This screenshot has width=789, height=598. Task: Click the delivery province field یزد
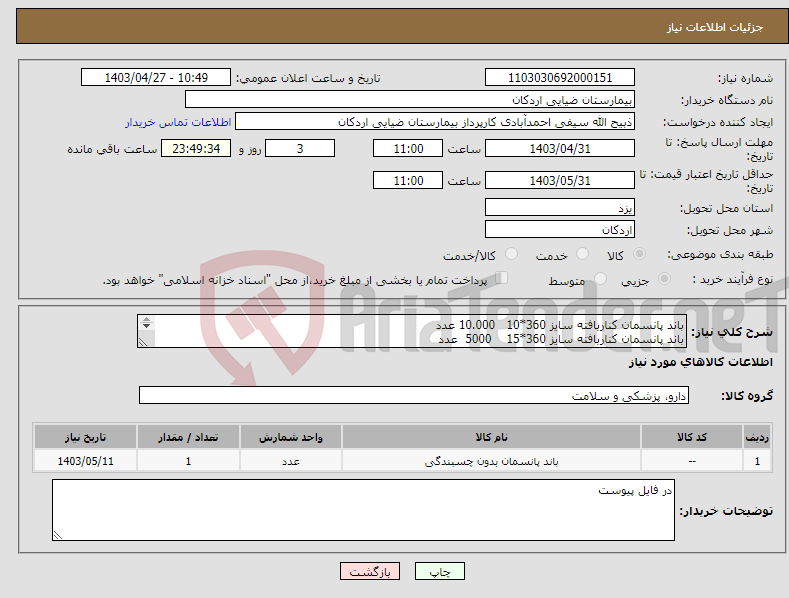(x=560, y=207)
